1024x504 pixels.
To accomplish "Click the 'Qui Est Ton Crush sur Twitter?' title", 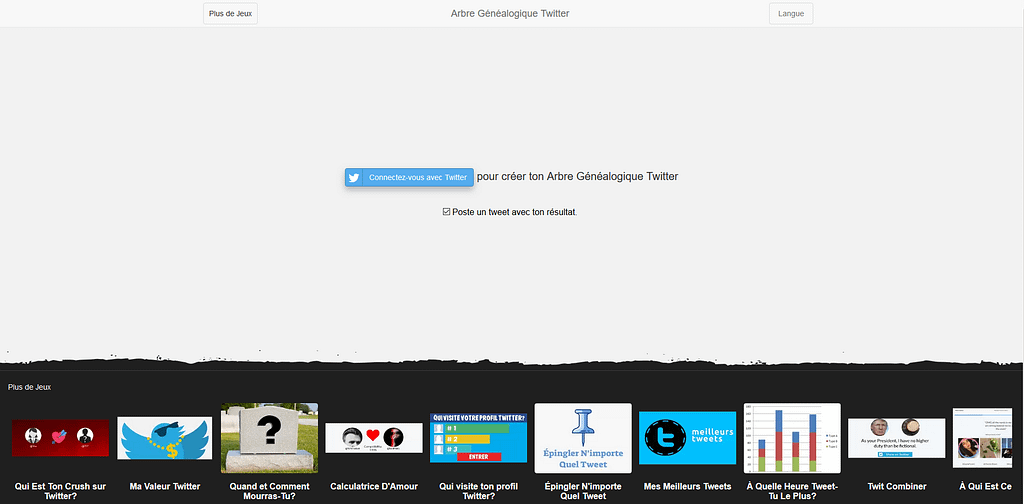I will [60, 491].
